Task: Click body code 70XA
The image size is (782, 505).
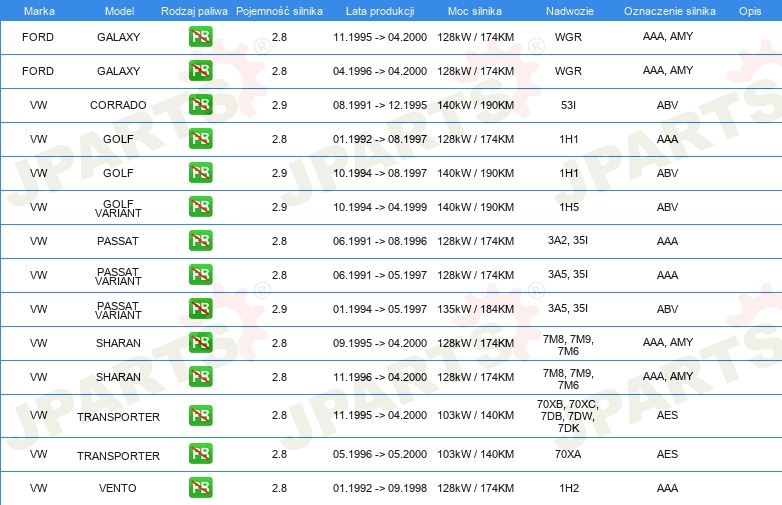Action: point(568,454)
